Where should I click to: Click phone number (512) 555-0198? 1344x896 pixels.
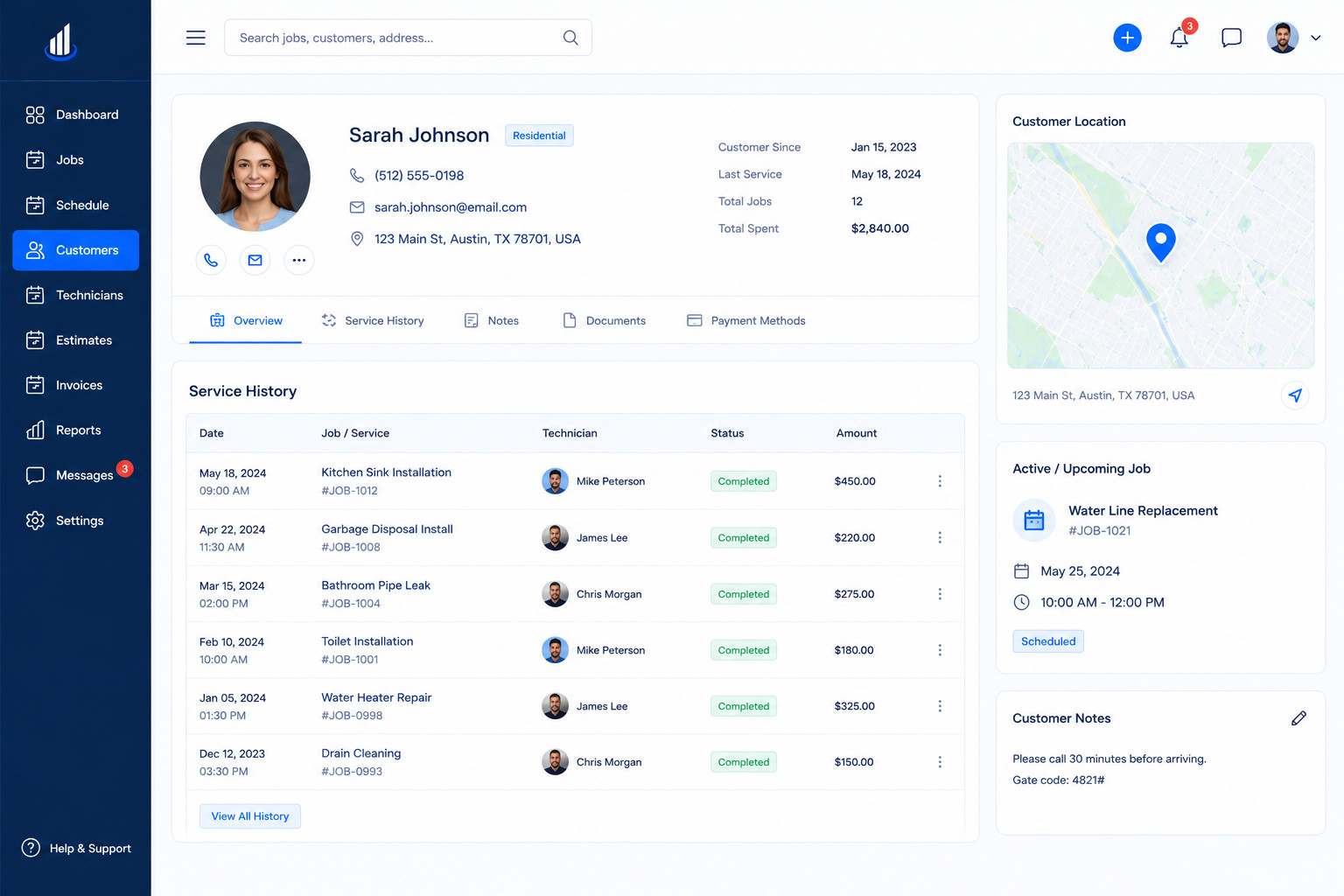[419, 175]
